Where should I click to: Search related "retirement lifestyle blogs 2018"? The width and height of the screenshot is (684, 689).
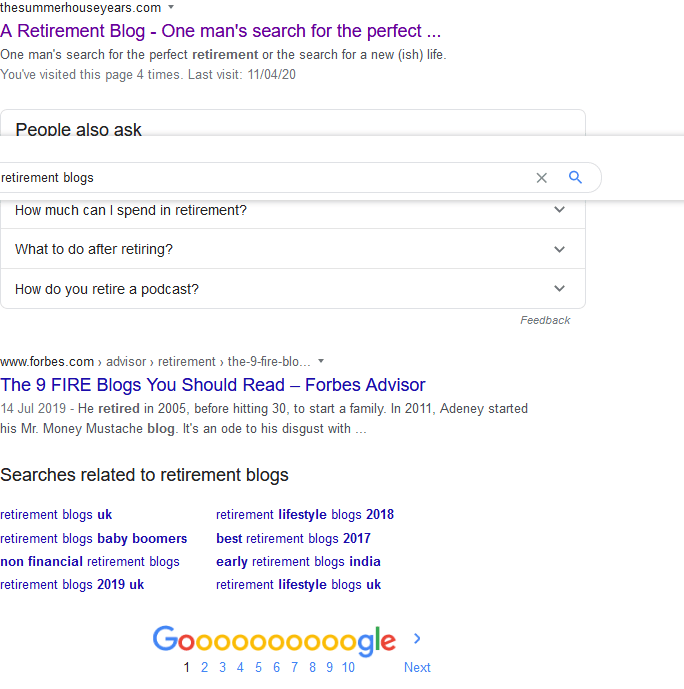coord(305,515)
